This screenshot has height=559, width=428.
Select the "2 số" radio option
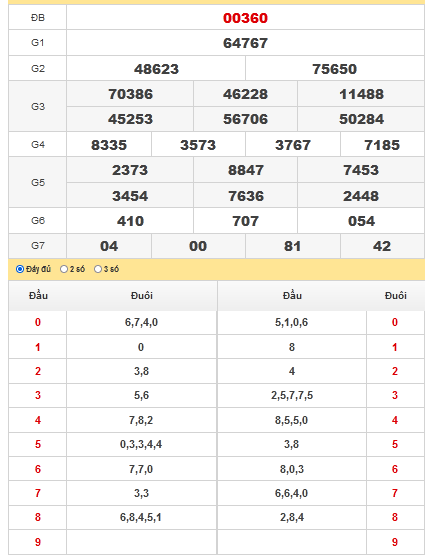coord(64,269)
